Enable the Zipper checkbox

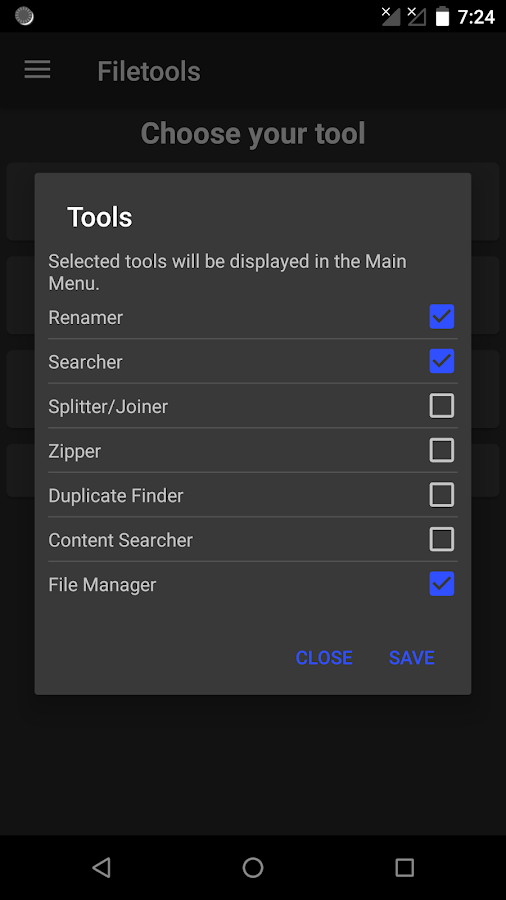pos(442,451)
